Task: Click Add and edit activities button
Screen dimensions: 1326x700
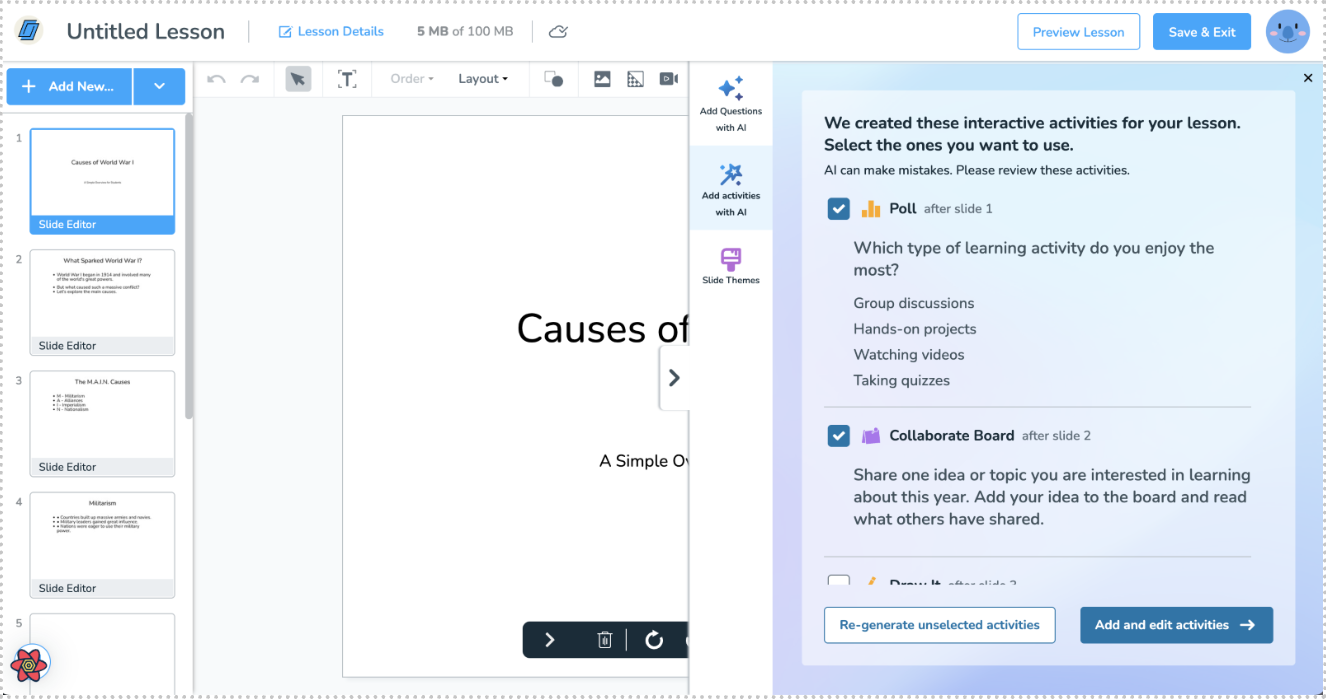Action: (1175, 625)
